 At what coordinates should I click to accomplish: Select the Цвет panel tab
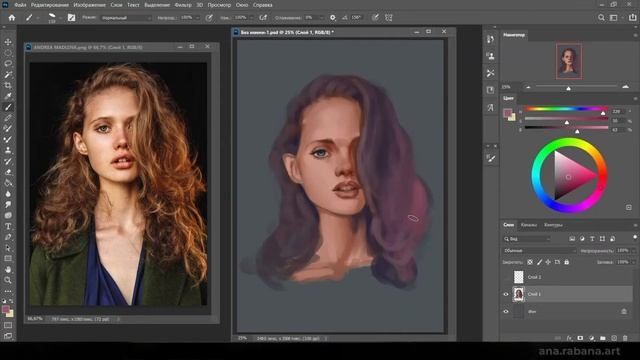pyautogui.click(x=508, y=98)
